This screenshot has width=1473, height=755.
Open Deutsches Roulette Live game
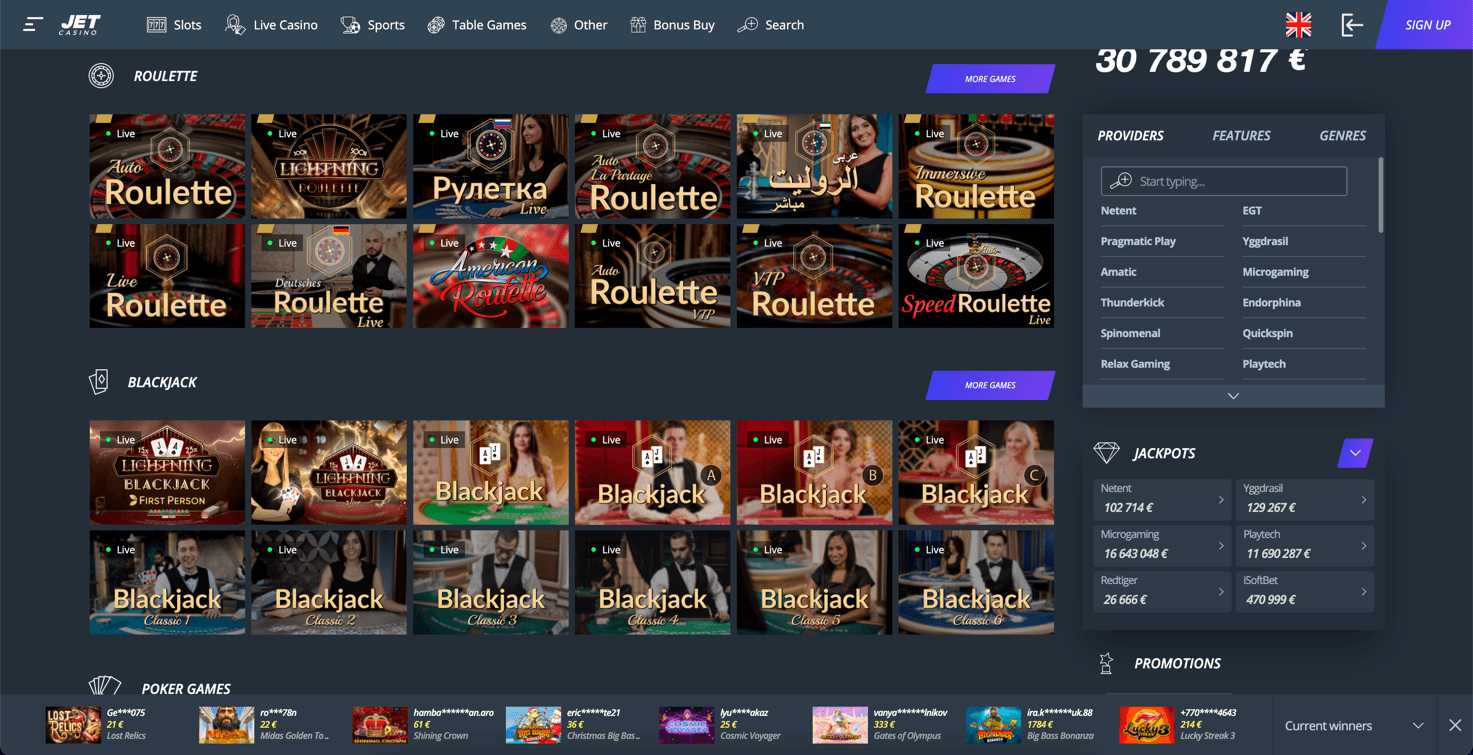coord(329,276)
